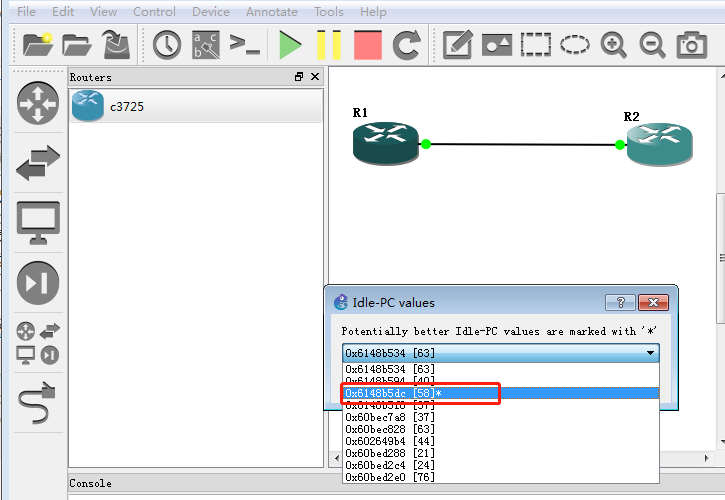Suspend all devices with yellow pause button
Viewport: 725px width, 500px height.
click(329, 45)
